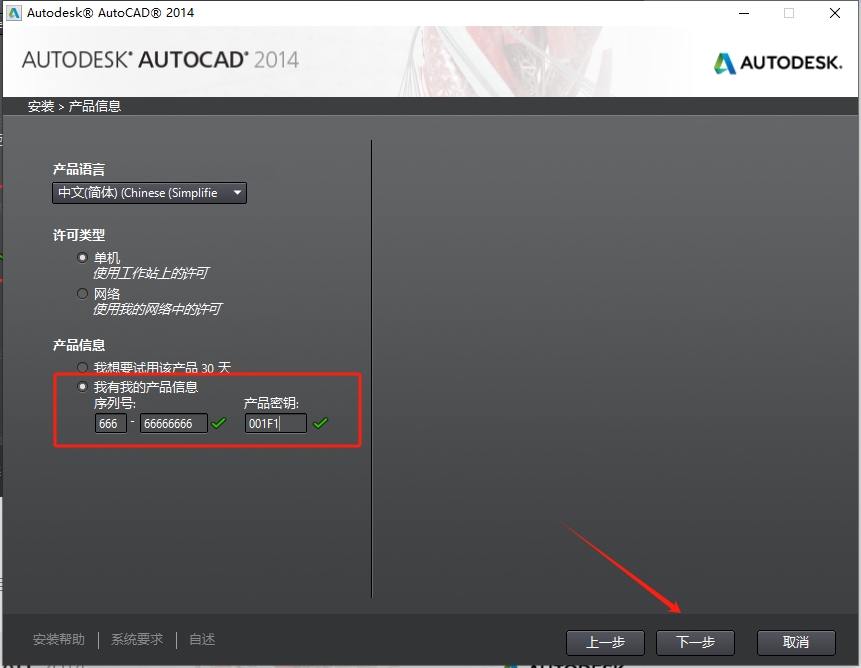Select the 网络 license type radio button
The image size is (861, 668).
click(x=82, y=293)
